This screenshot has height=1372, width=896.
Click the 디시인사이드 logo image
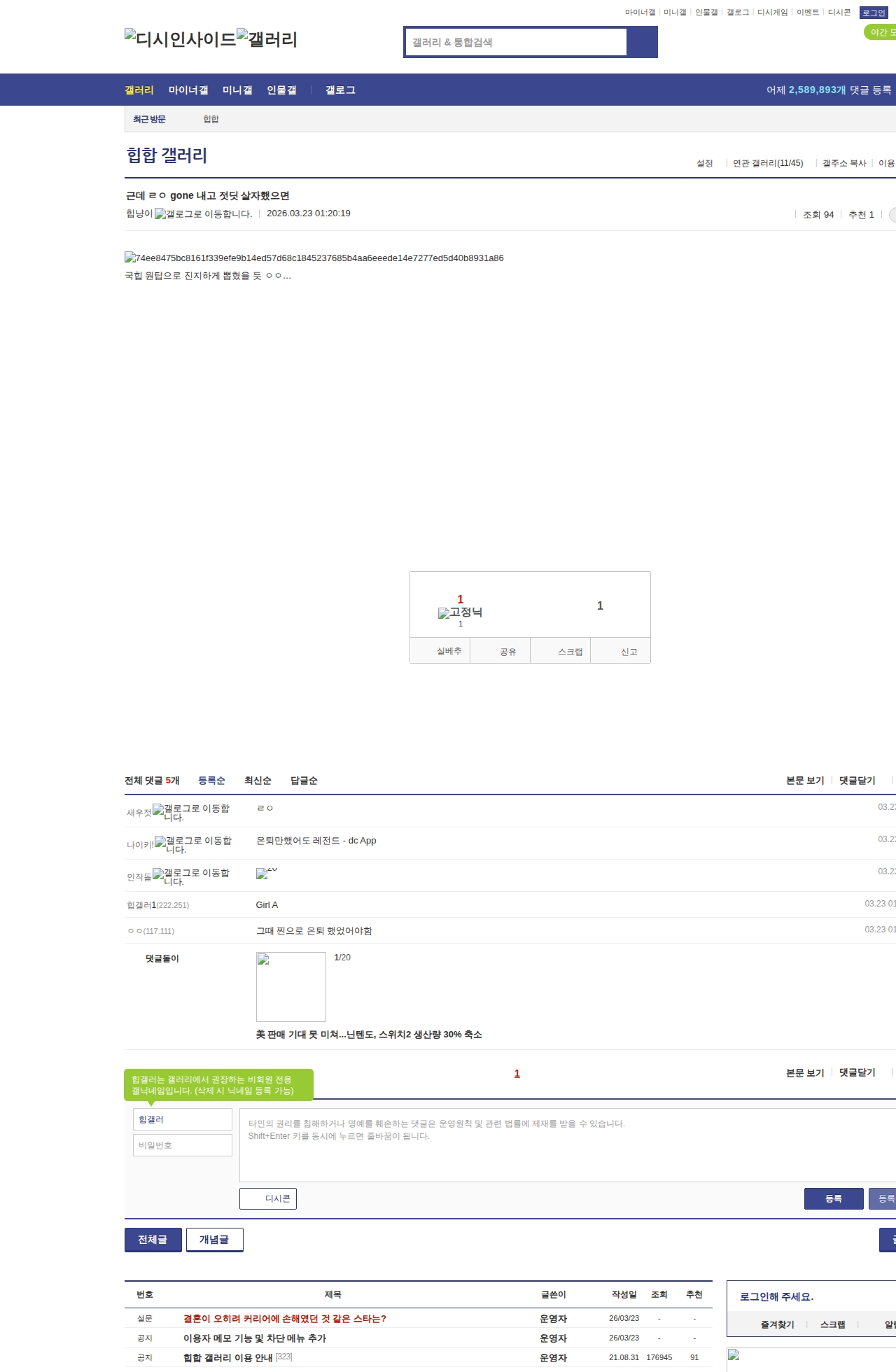[x=180, y=39]
